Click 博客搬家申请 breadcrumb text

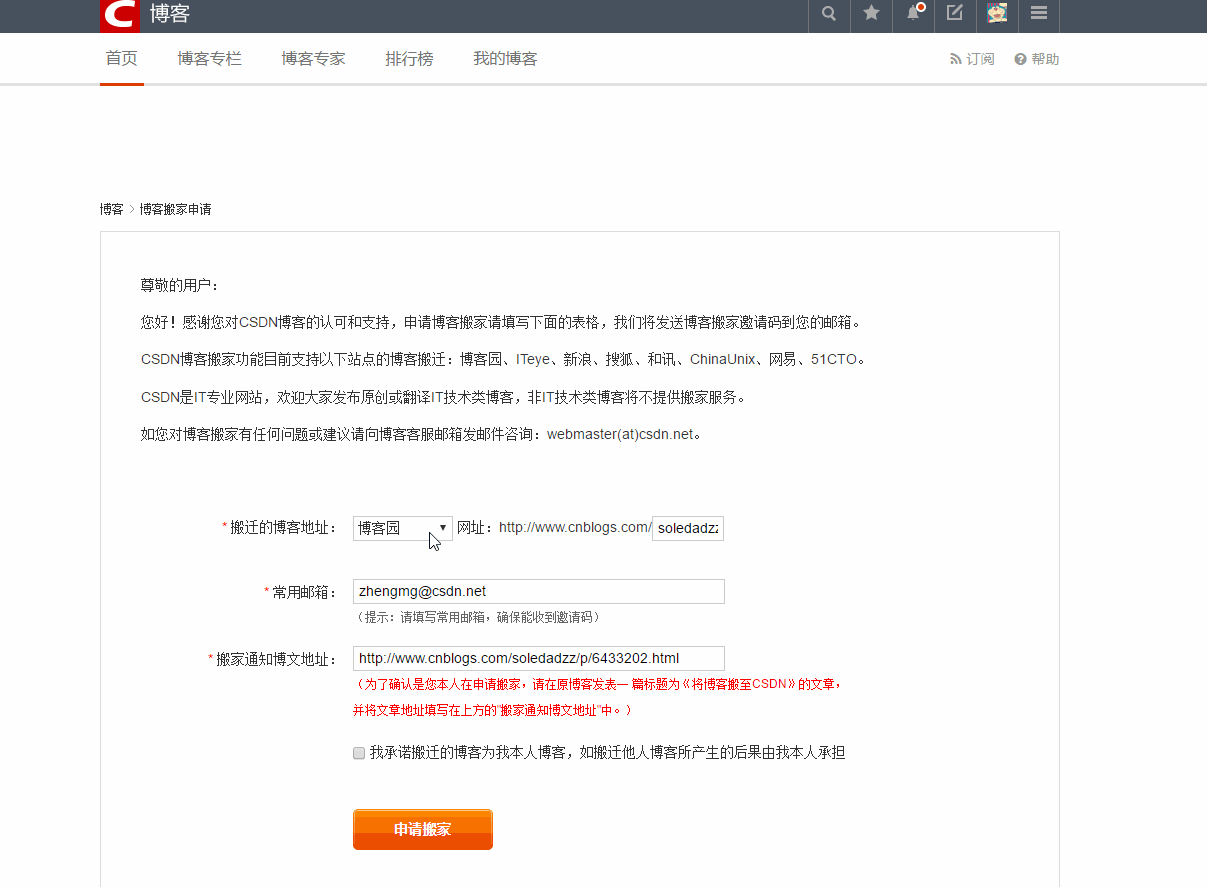coord(175,209)
